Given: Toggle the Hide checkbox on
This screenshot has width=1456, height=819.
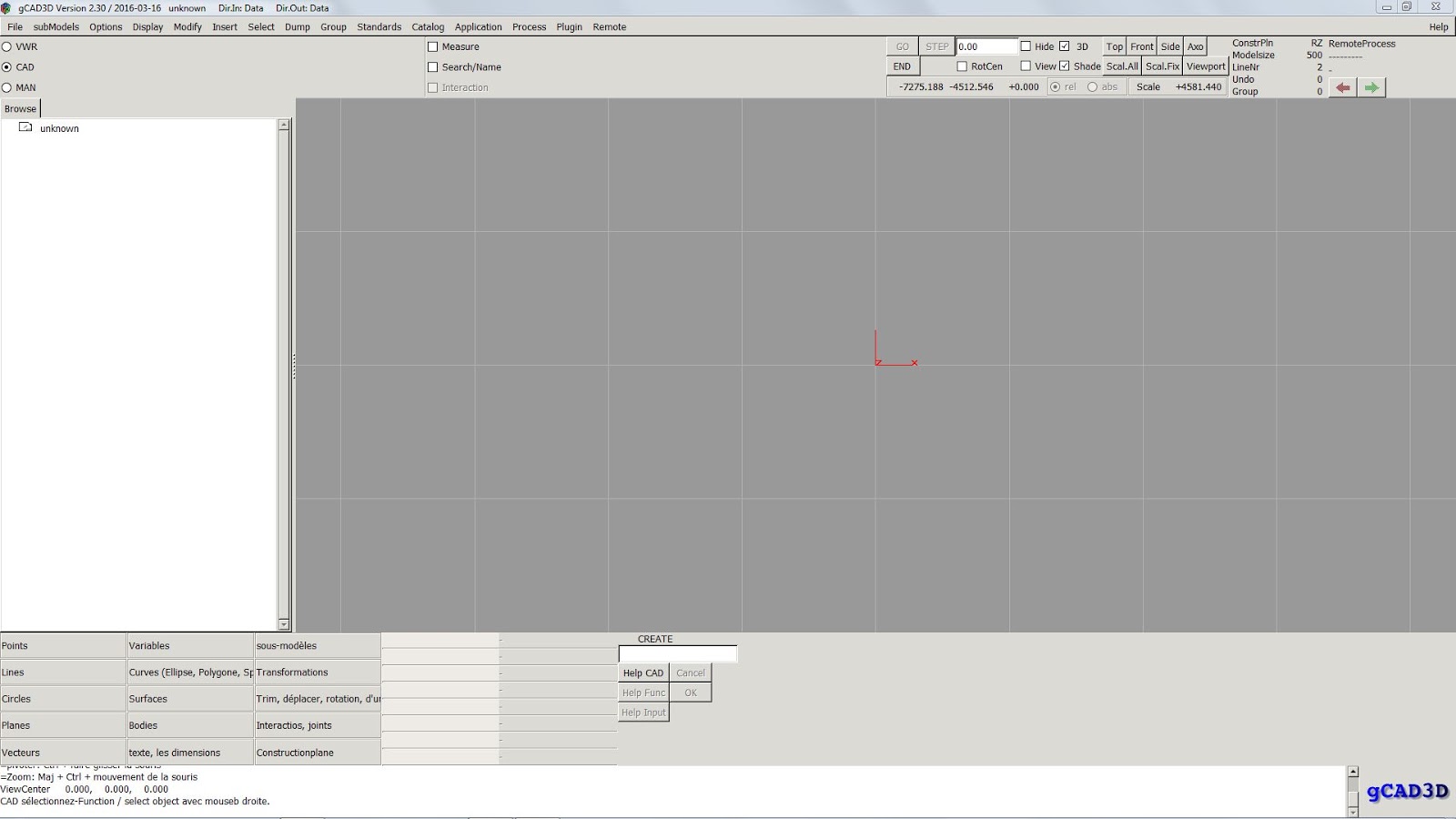Looking at the screenshot, I should pos(1024,46).
